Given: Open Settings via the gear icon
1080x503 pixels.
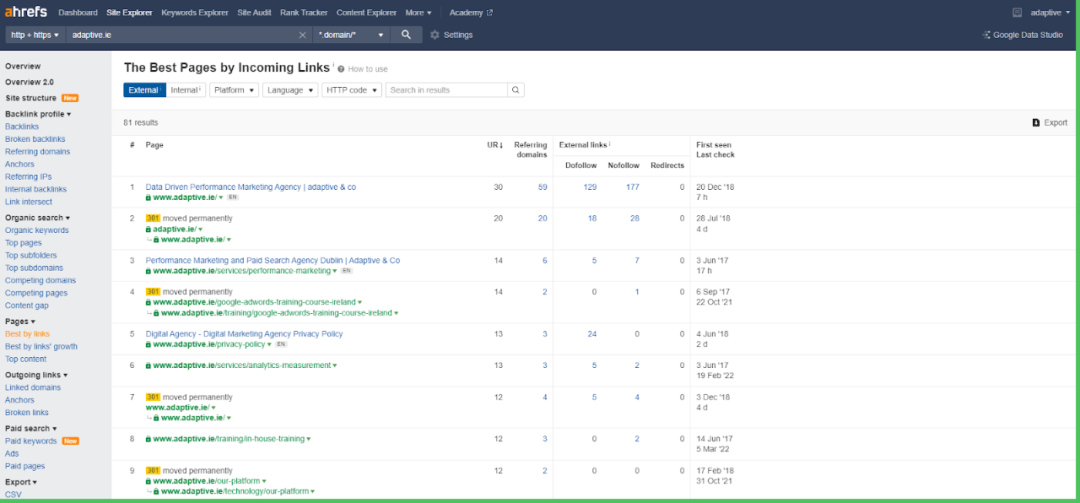Looking at the screenshot, I should [x=435, y=35].
